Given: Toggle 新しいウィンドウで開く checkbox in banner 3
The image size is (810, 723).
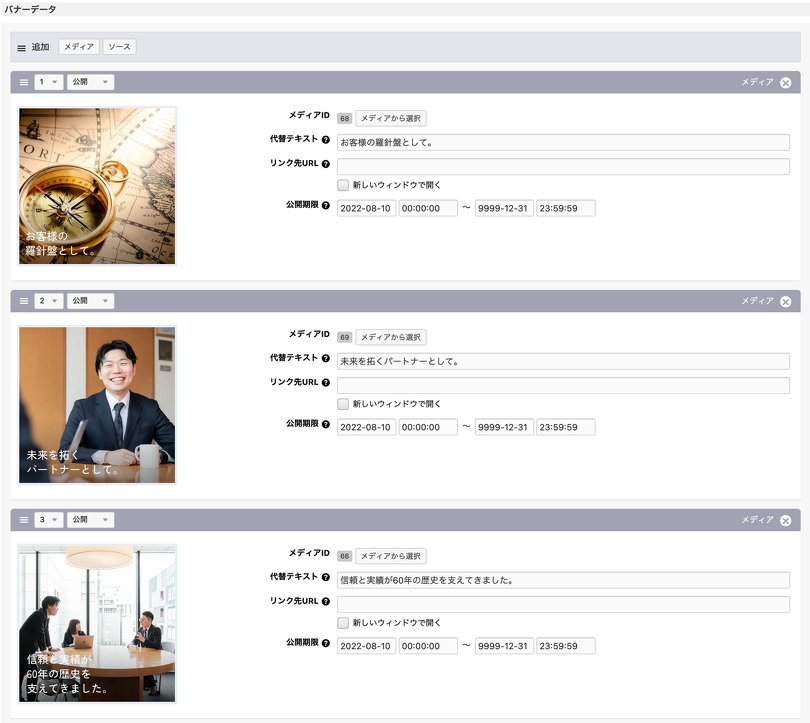Looking at the screenshot, I should pos(343,623).
